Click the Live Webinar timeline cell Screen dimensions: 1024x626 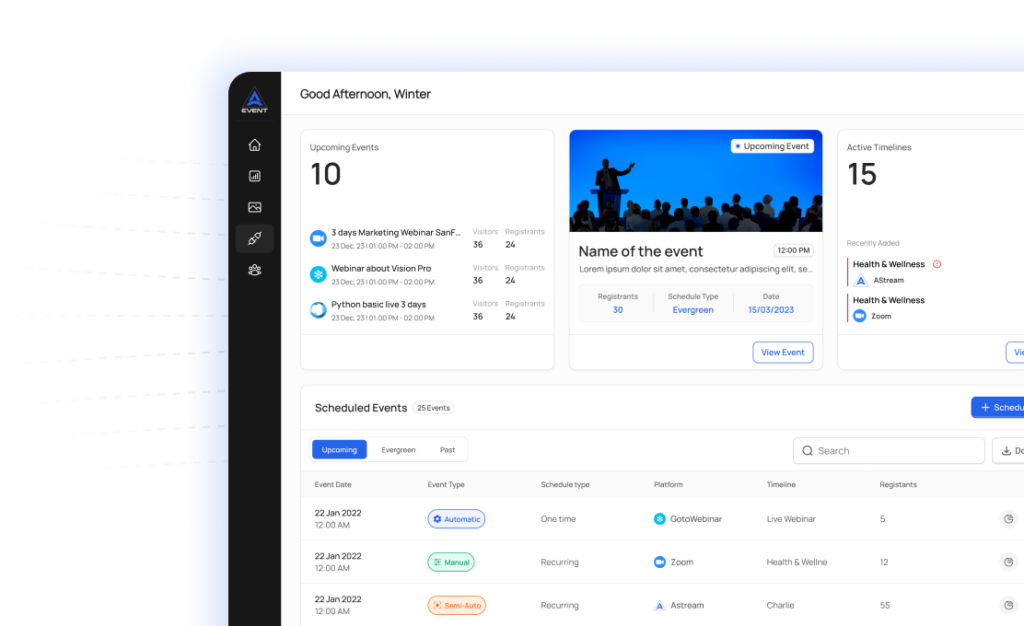pos(791,519)
